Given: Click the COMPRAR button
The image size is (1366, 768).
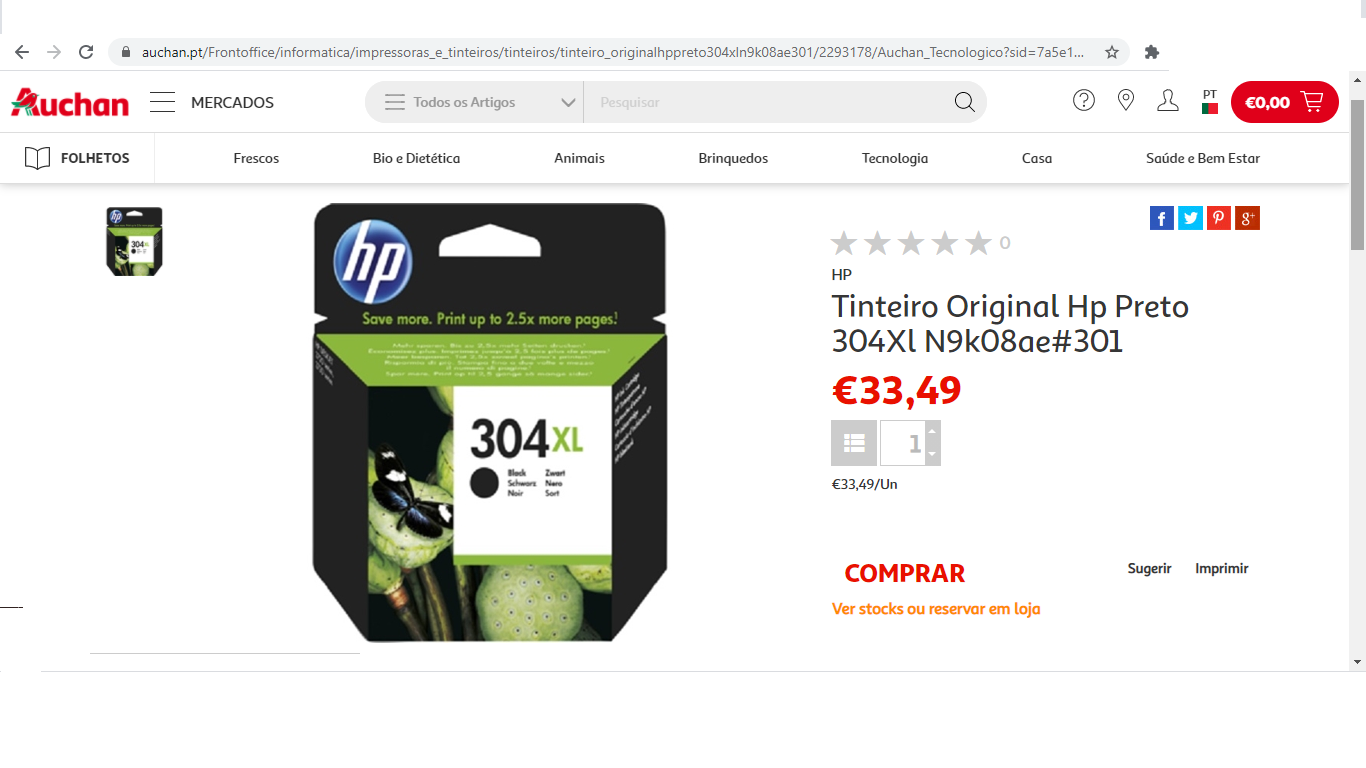Looking at the screenshot, I should [x=905, y=573].
